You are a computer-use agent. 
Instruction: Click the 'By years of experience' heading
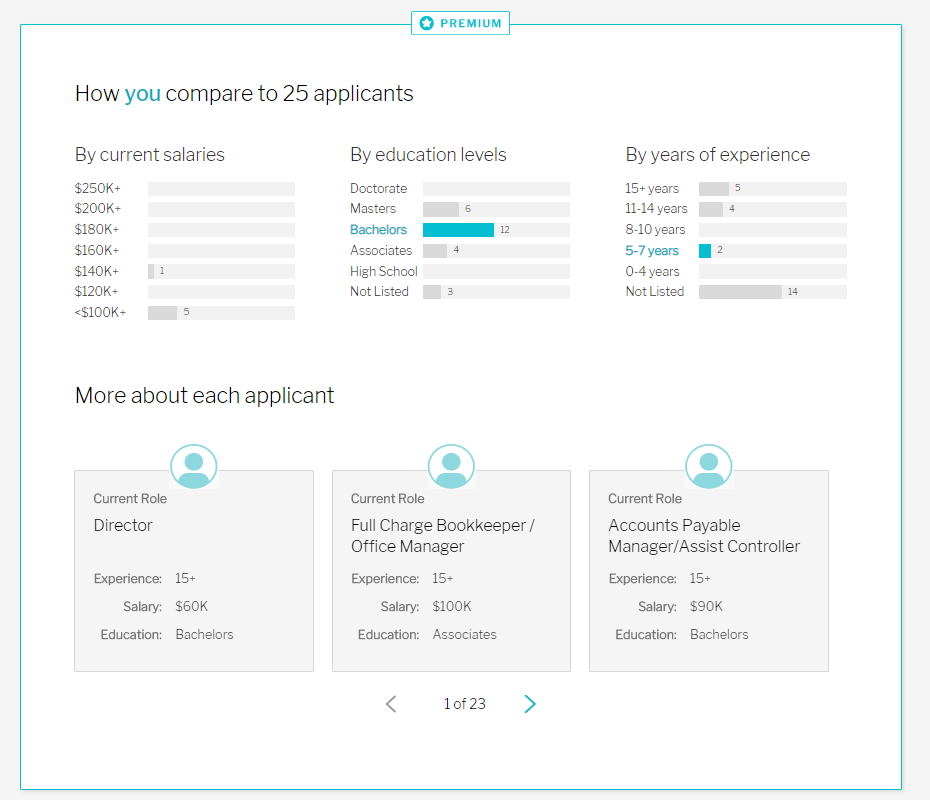tap(718, 155)
